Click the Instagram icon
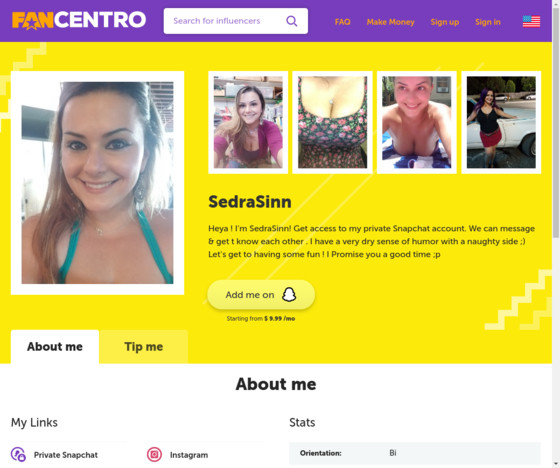560x468 pixels. coord(154,454)
